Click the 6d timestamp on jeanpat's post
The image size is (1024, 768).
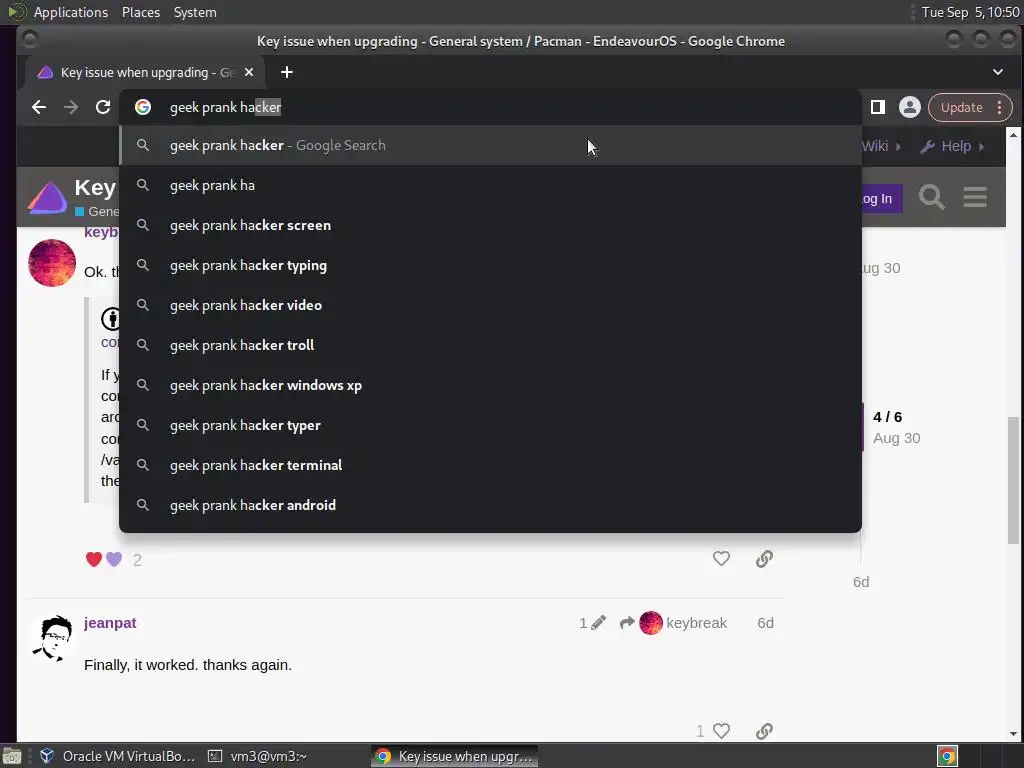coord(765,623)
